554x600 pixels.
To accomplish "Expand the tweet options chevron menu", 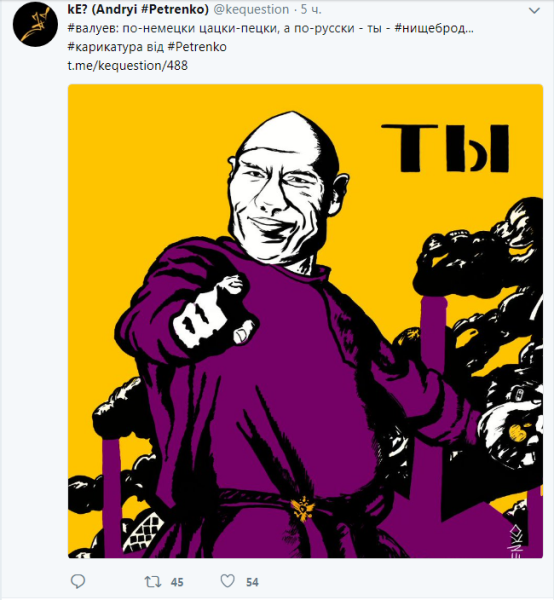I will pyautogui.click(x=534, y=11).
